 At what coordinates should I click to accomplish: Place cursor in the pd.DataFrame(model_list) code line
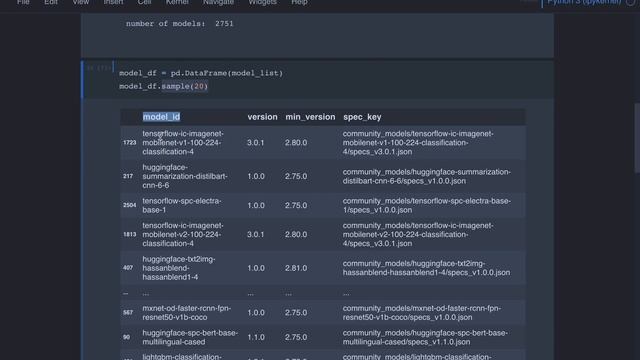[x=201, y=73]
